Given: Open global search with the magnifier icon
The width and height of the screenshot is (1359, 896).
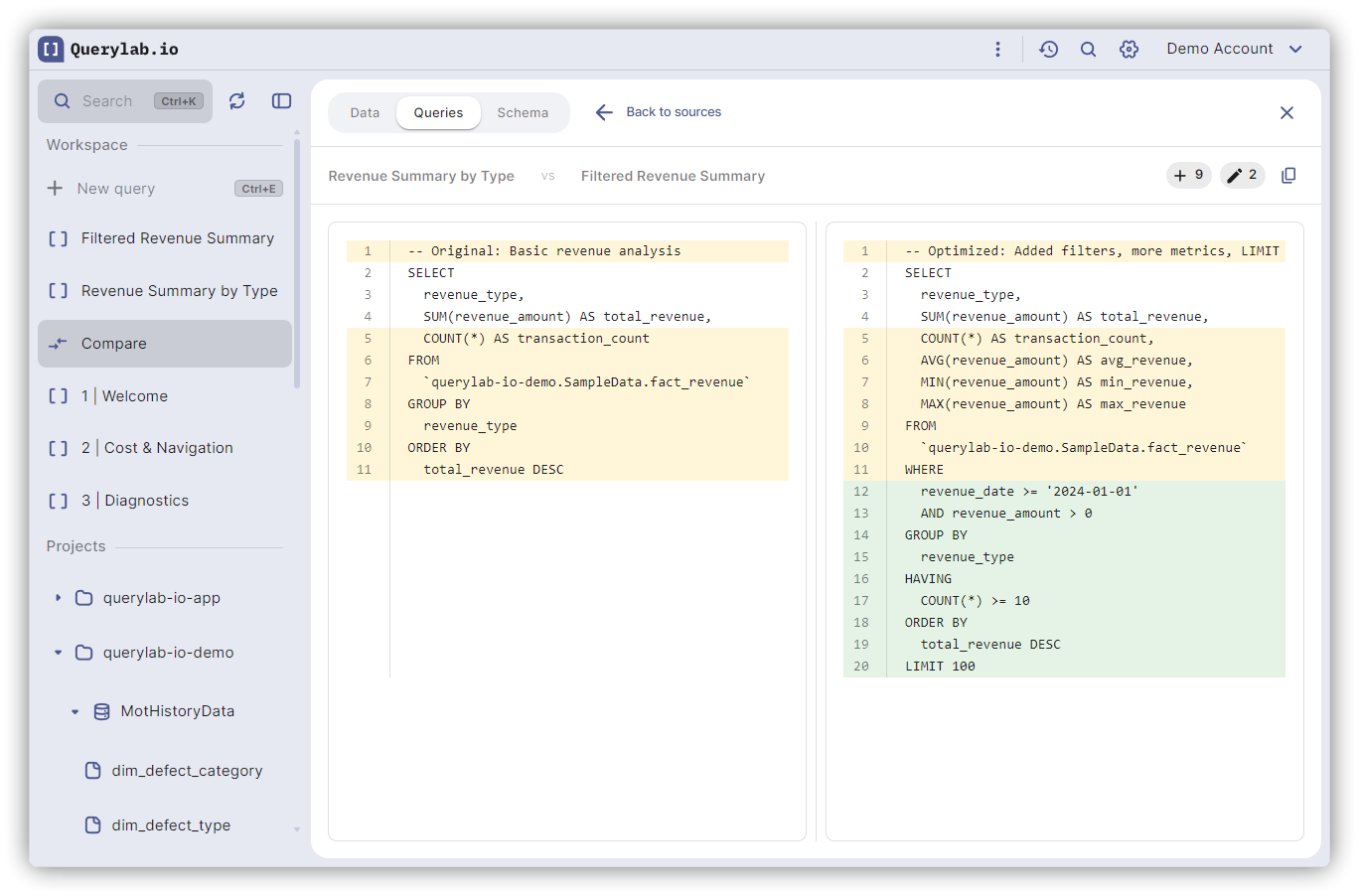Looking at the screenshot, I should coord(1088,48).
